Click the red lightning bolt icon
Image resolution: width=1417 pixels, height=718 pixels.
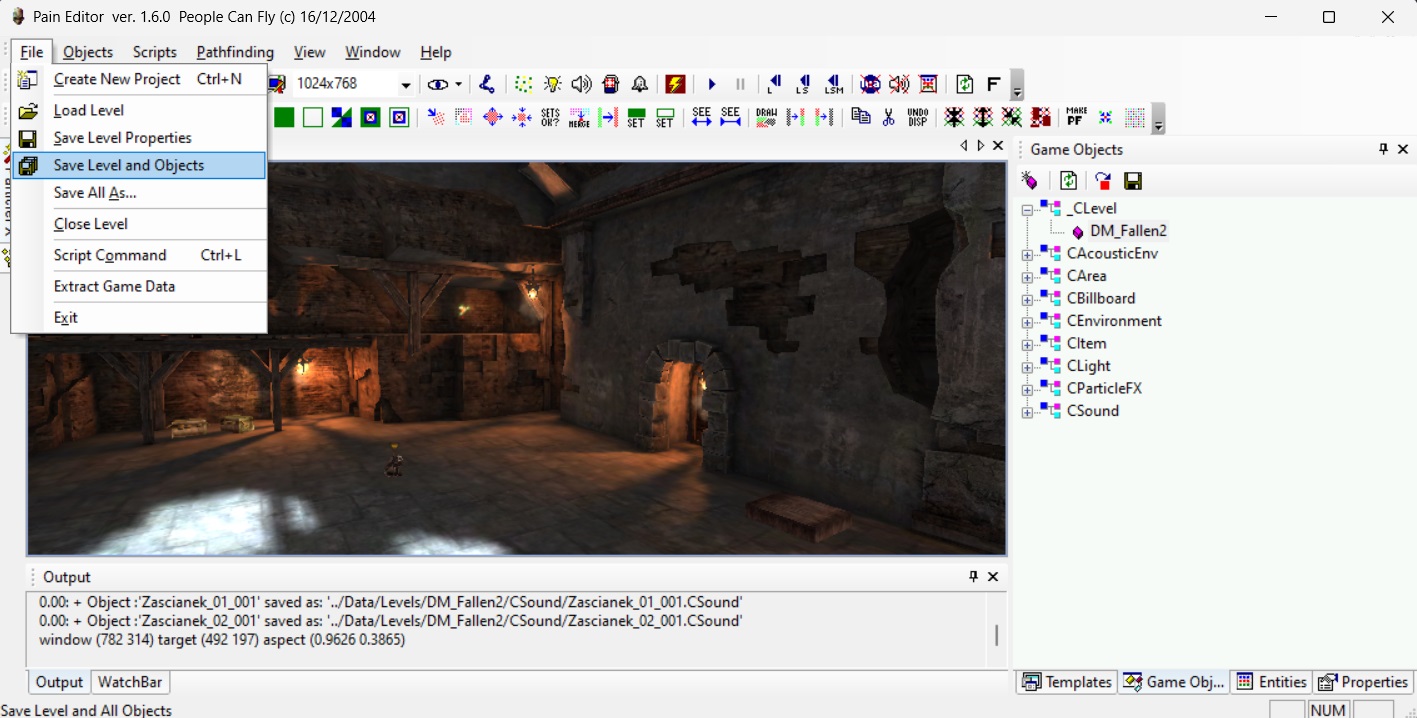(x=675, y=84)
